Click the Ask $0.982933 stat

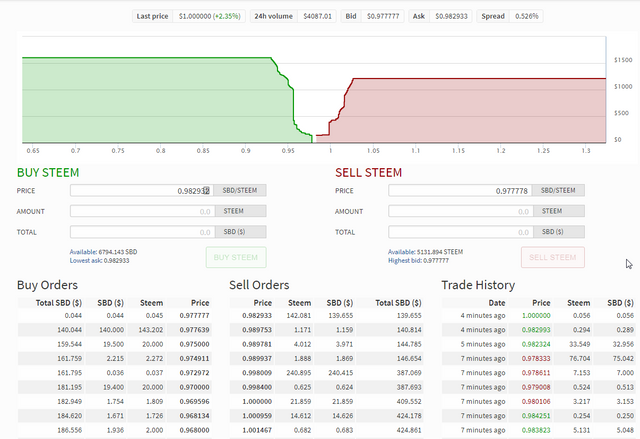[x=440, y=16]
